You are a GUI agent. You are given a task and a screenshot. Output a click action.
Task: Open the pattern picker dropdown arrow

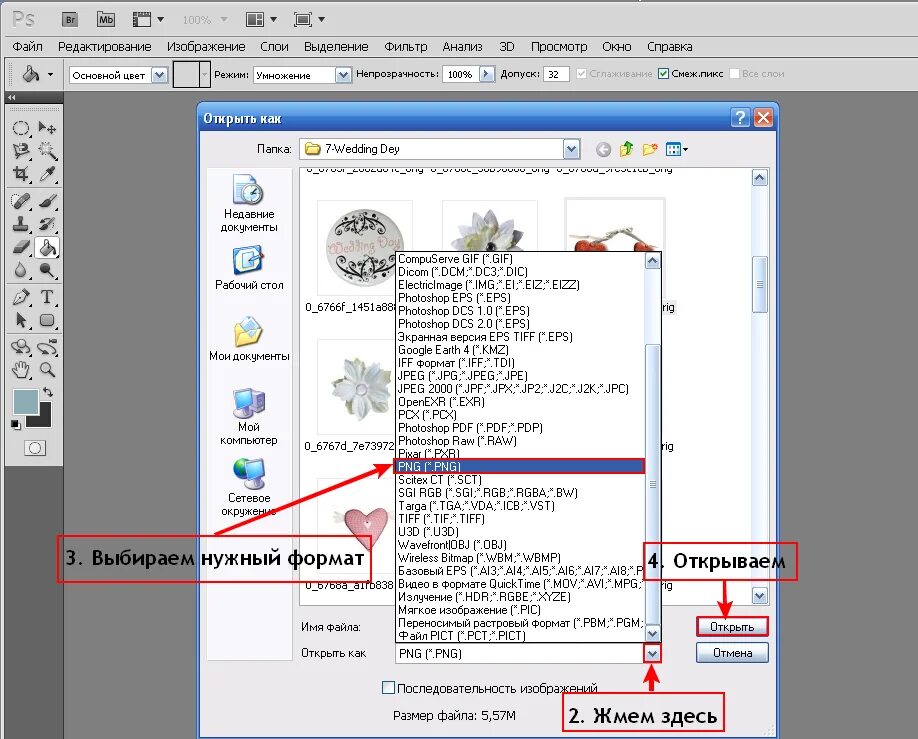tap(204, 75)
